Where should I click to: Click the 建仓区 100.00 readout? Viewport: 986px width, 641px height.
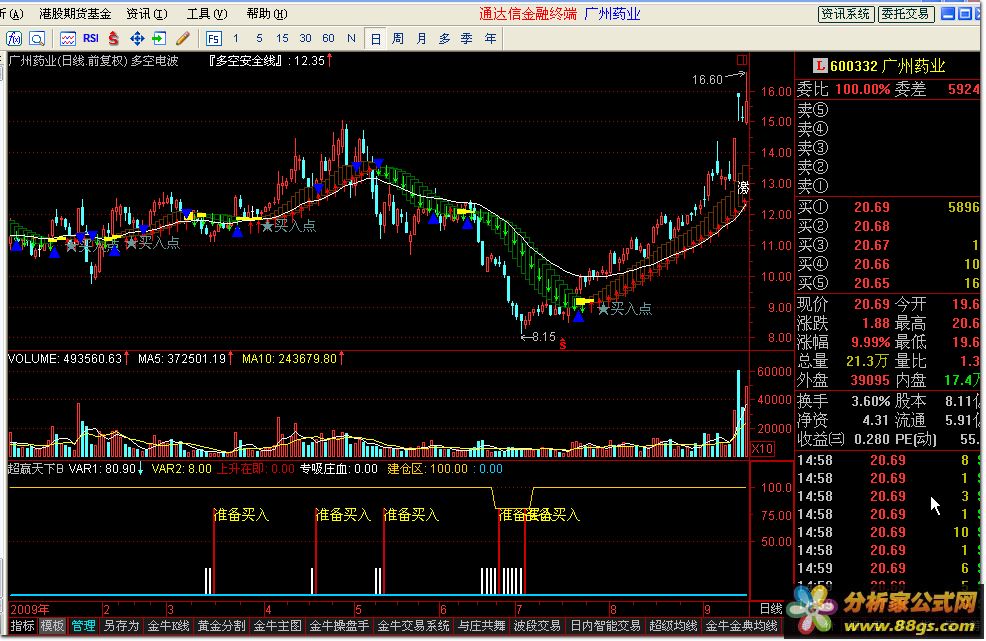[x=427, y=469]
